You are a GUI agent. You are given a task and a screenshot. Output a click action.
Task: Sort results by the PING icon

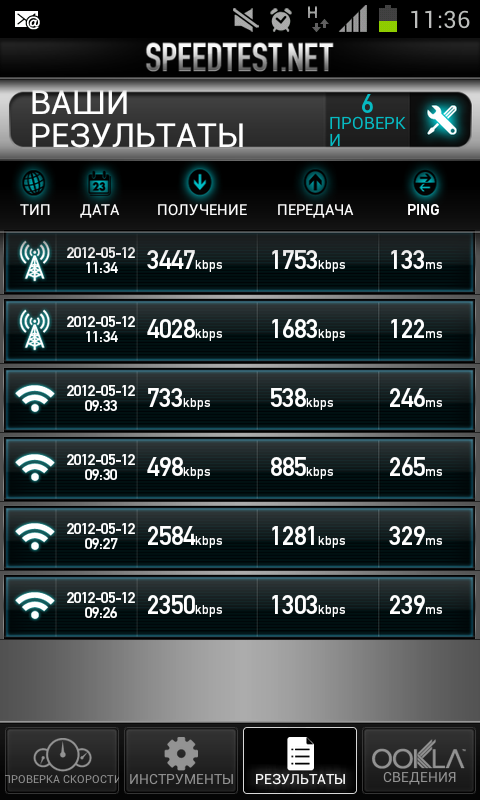point(423,183)
